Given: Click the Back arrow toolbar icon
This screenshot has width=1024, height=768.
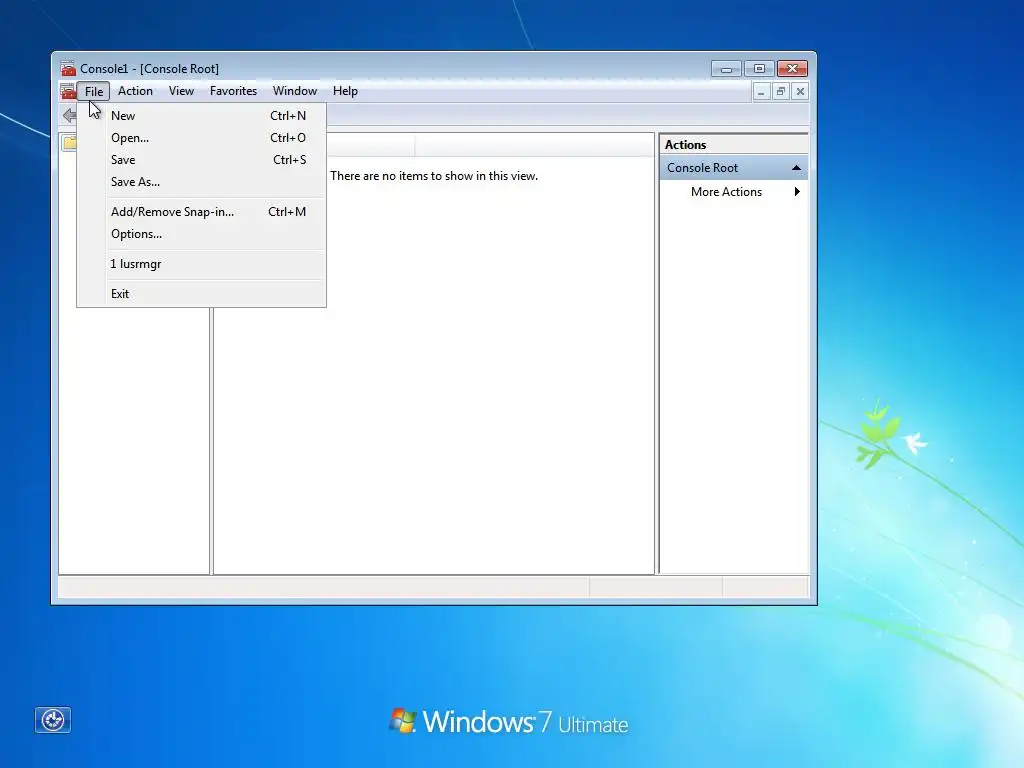Looking at the screenshot, I should pyautogui.click(x=69, y=116).
